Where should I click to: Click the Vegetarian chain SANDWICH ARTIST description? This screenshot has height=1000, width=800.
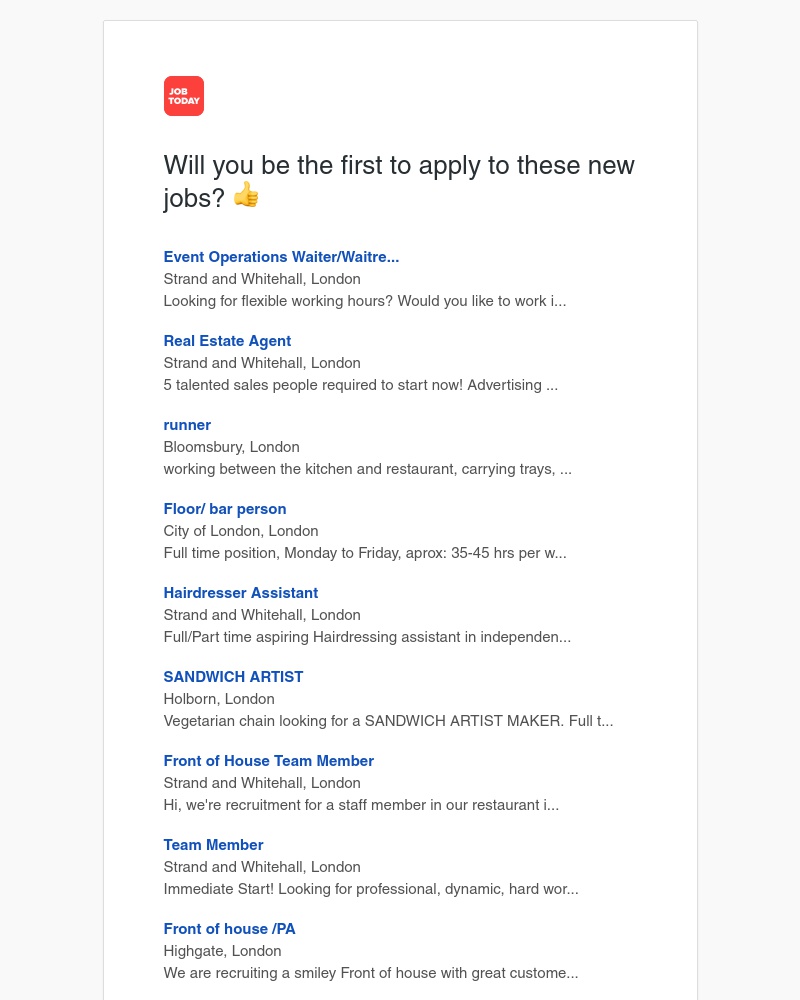click(x=388, y=721)
